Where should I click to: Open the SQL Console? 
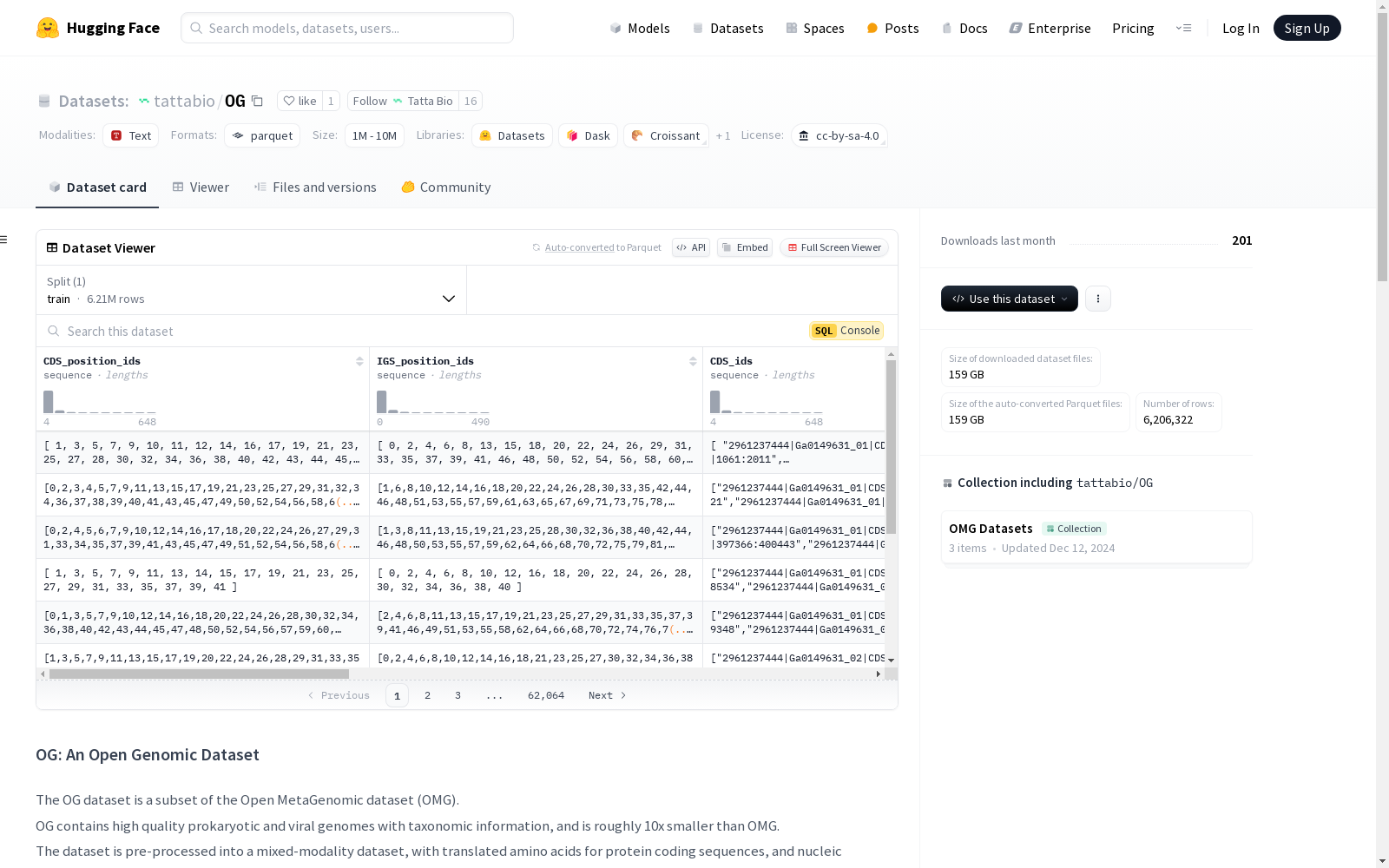click(x=846, y=331)
